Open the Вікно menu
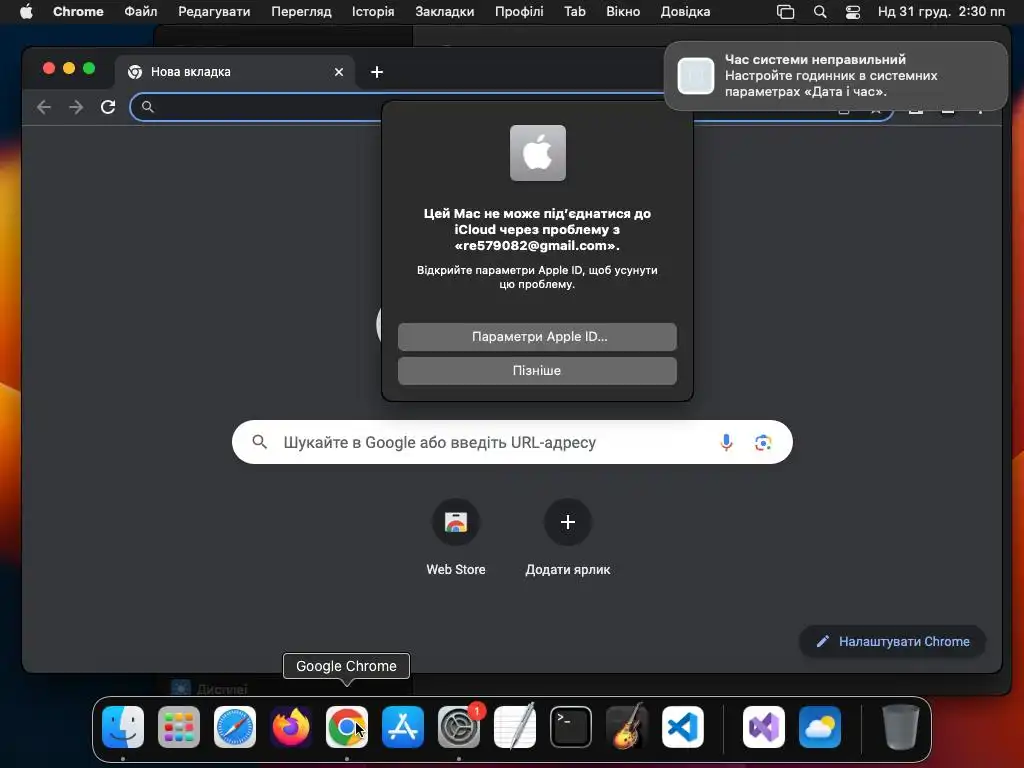 click(623, 12)
